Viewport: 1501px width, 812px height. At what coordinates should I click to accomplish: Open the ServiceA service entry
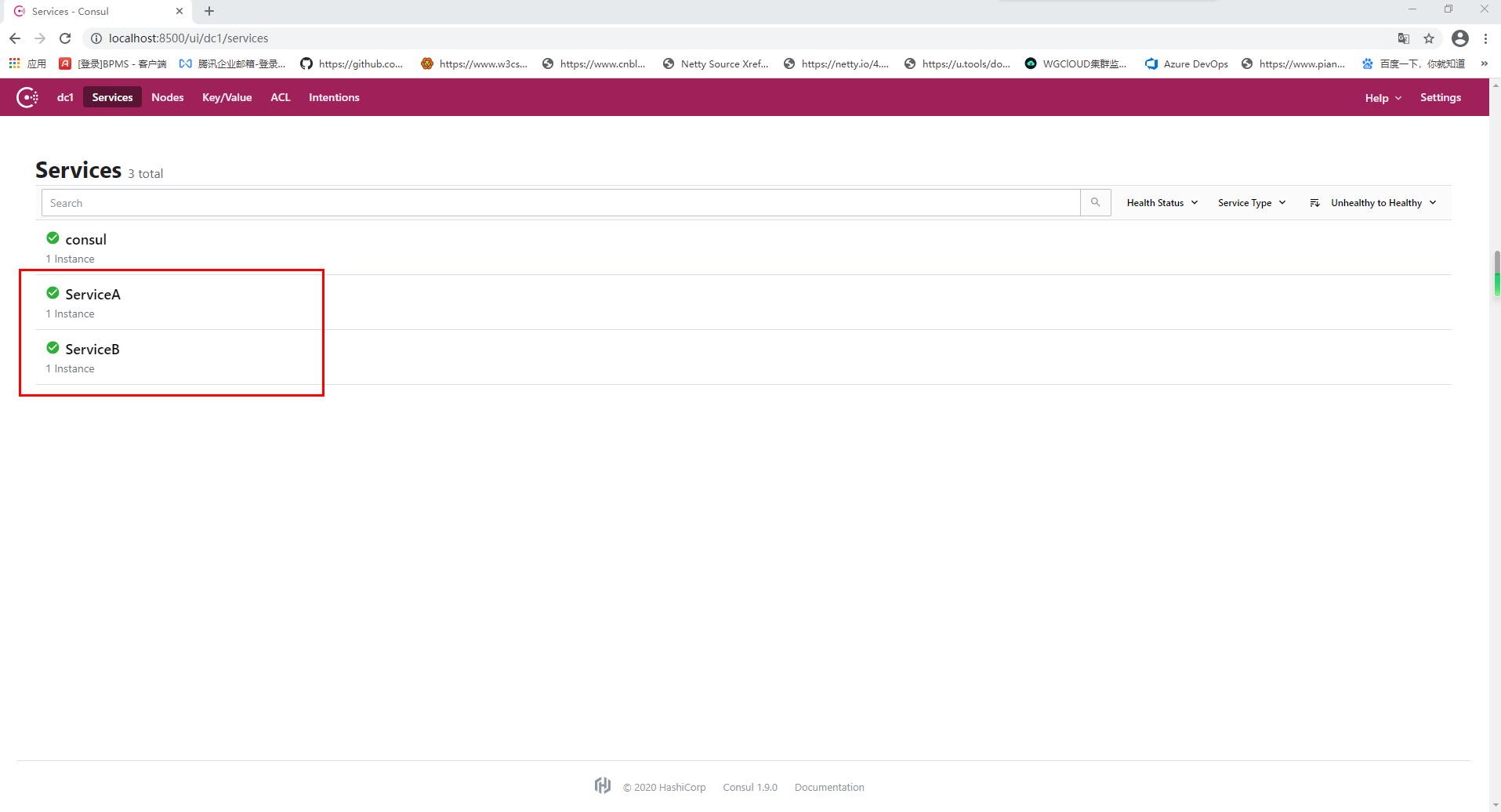pyautogui.click(x=745, y=303)
